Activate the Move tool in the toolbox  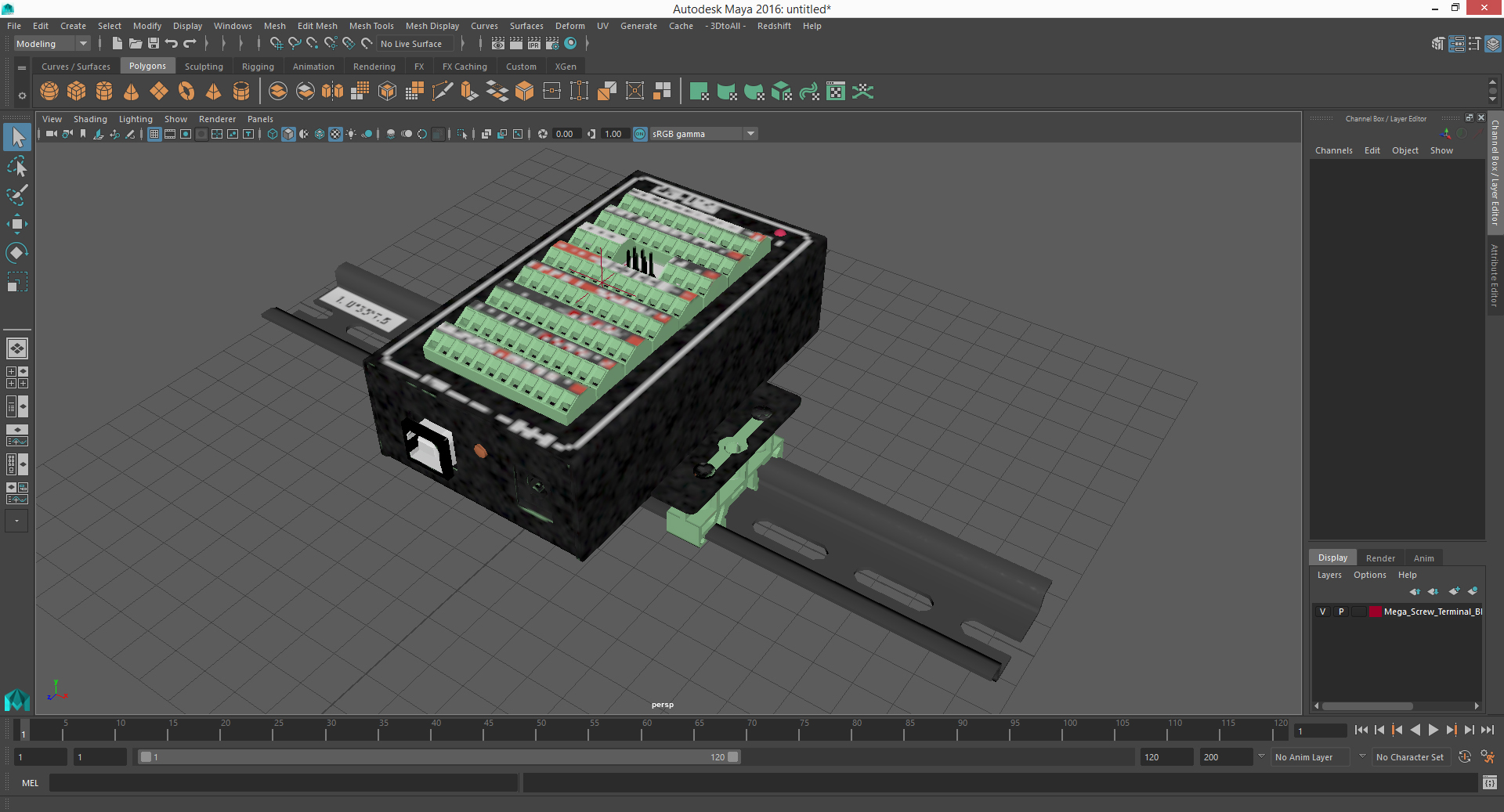click(x=16, y=224)
